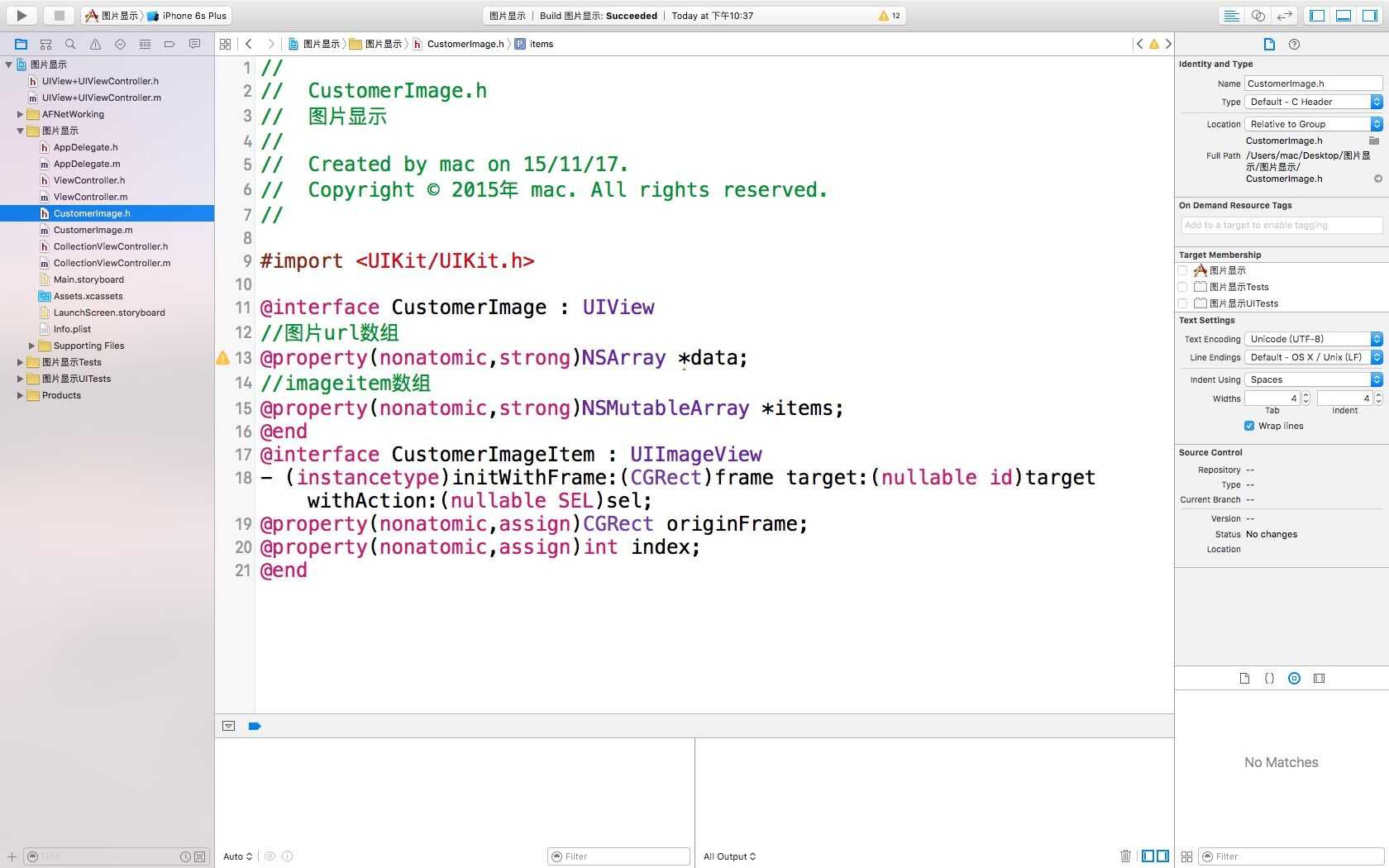
Task: Open the Debug navigator
Action: pyautogui.click(x=145, y=44)
